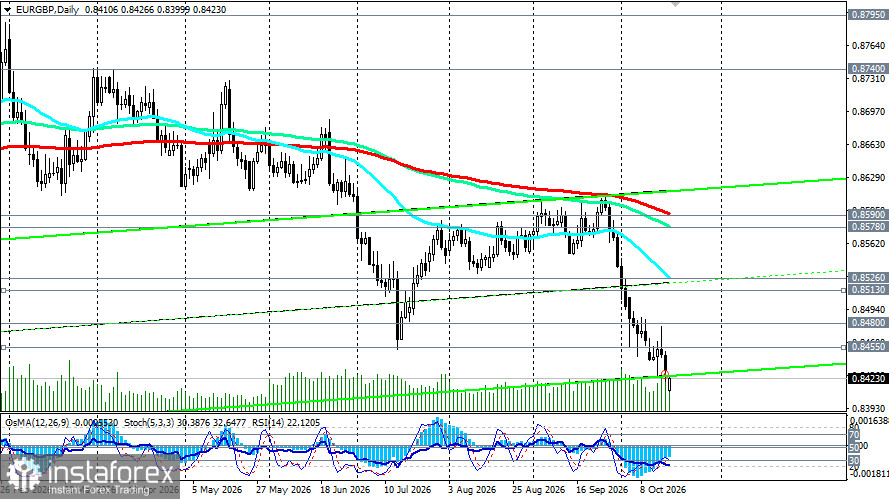Click the gray chart shift triangle marker
The image size is (889, 499).
(675, 3)
